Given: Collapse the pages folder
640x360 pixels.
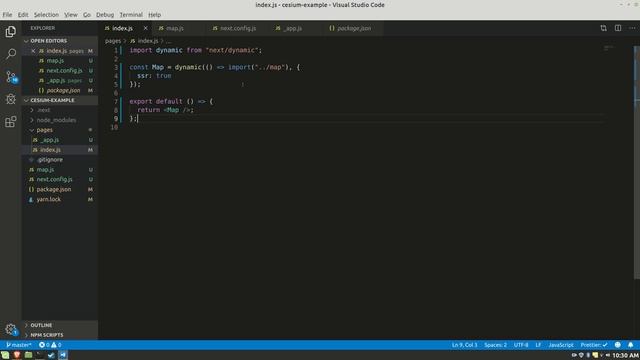Looking at the screenshot, I should [60, 130].
